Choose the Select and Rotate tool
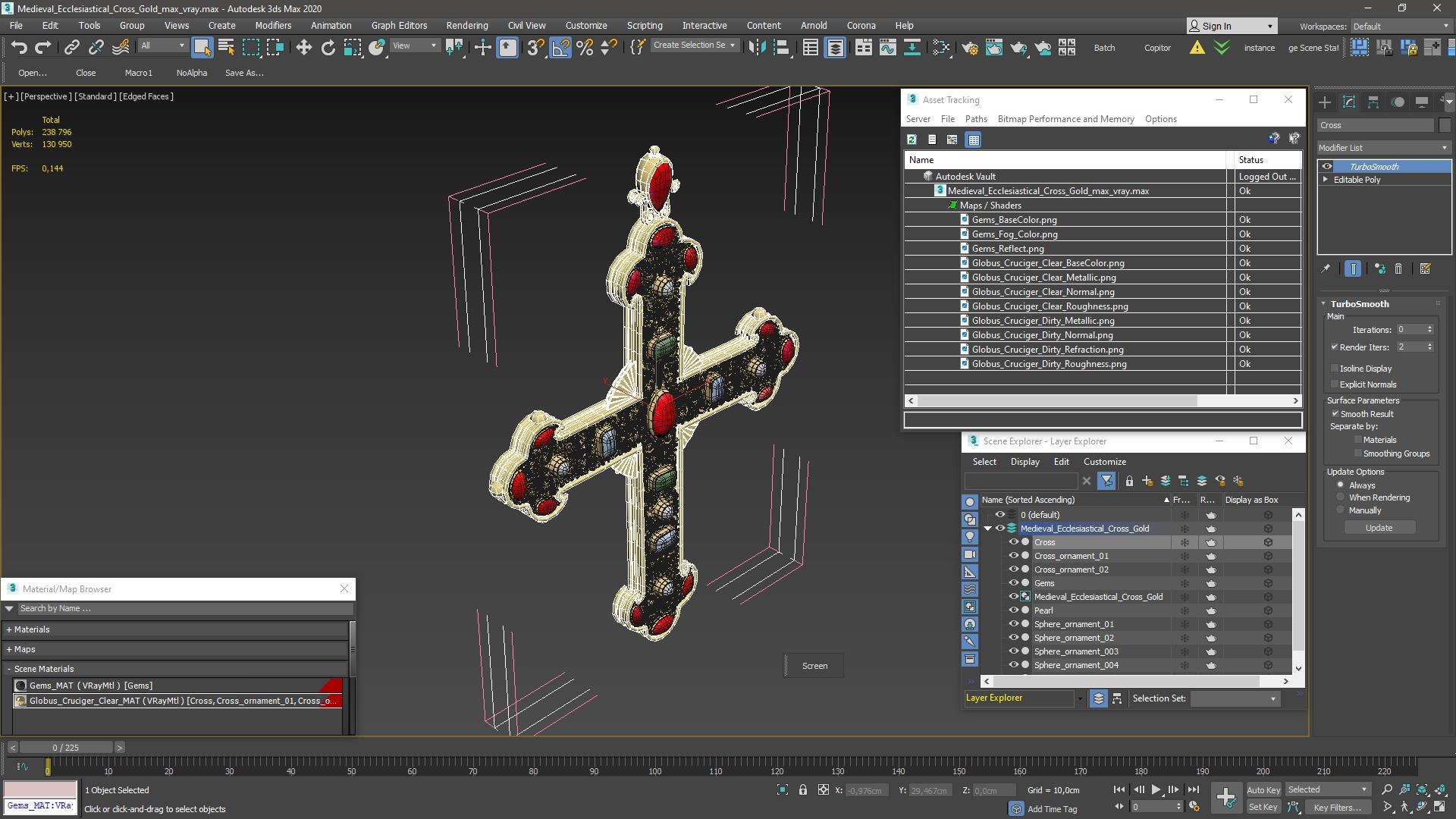The image size is (1456, 819). 328,47
